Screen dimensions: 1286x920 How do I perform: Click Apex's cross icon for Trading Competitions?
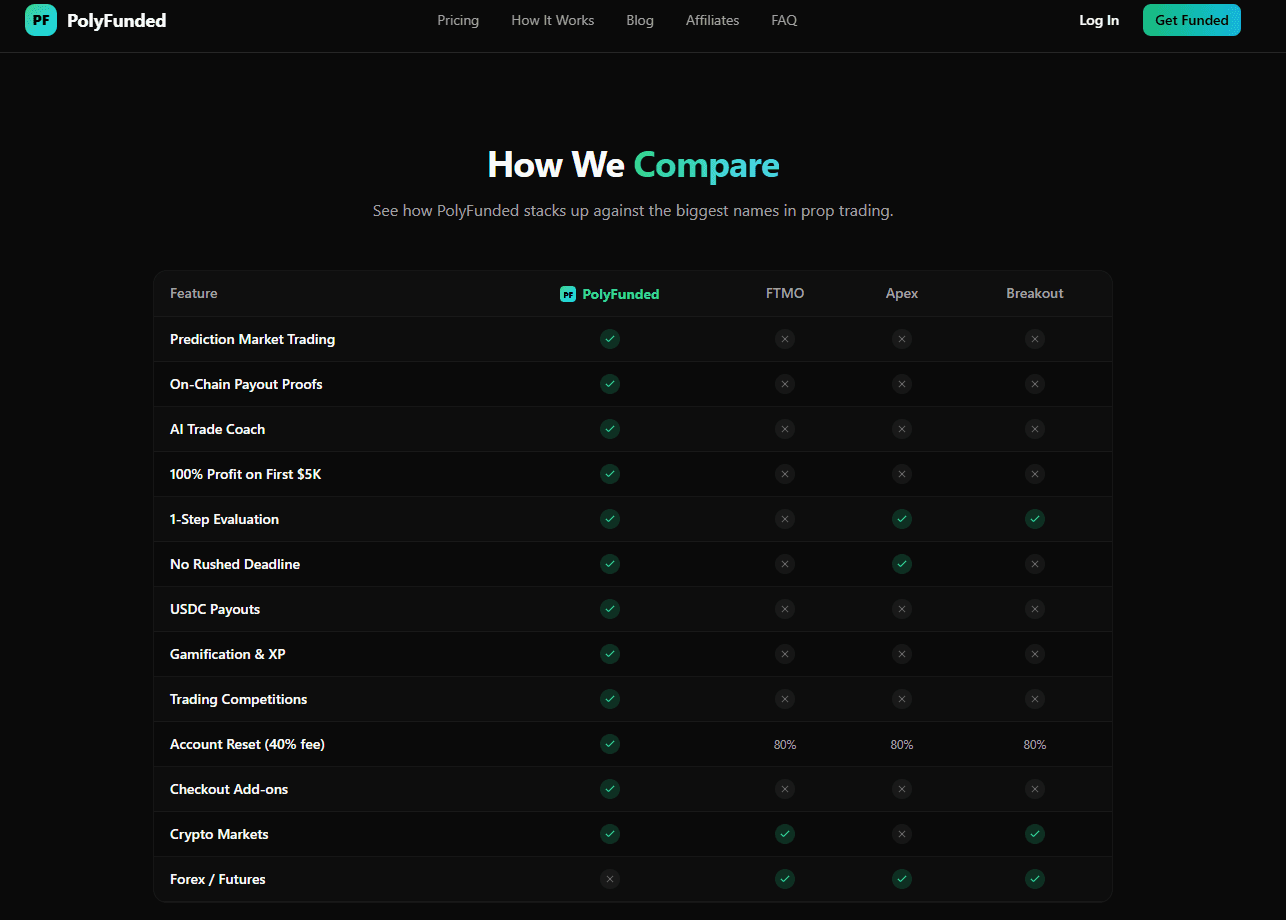[902, 699]
